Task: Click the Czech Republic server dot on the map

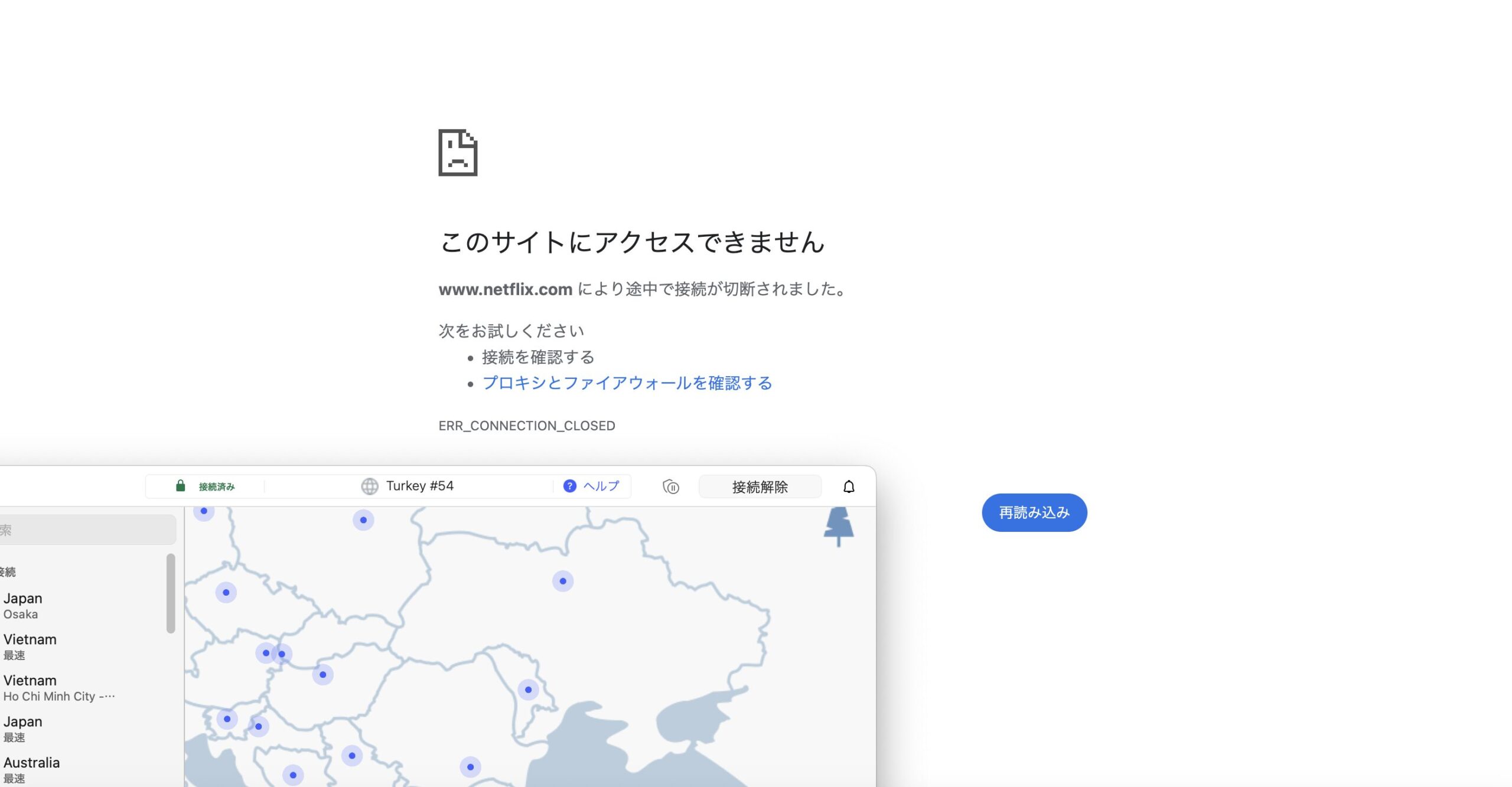Action: tap(226, 592)
